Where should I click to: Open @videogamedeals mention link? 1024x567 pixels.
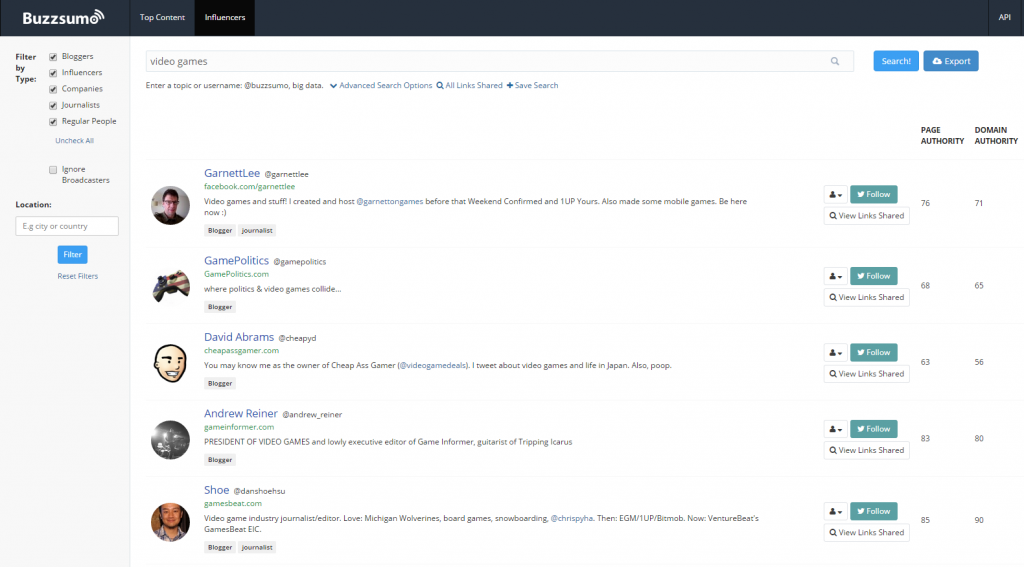[433, 365]
